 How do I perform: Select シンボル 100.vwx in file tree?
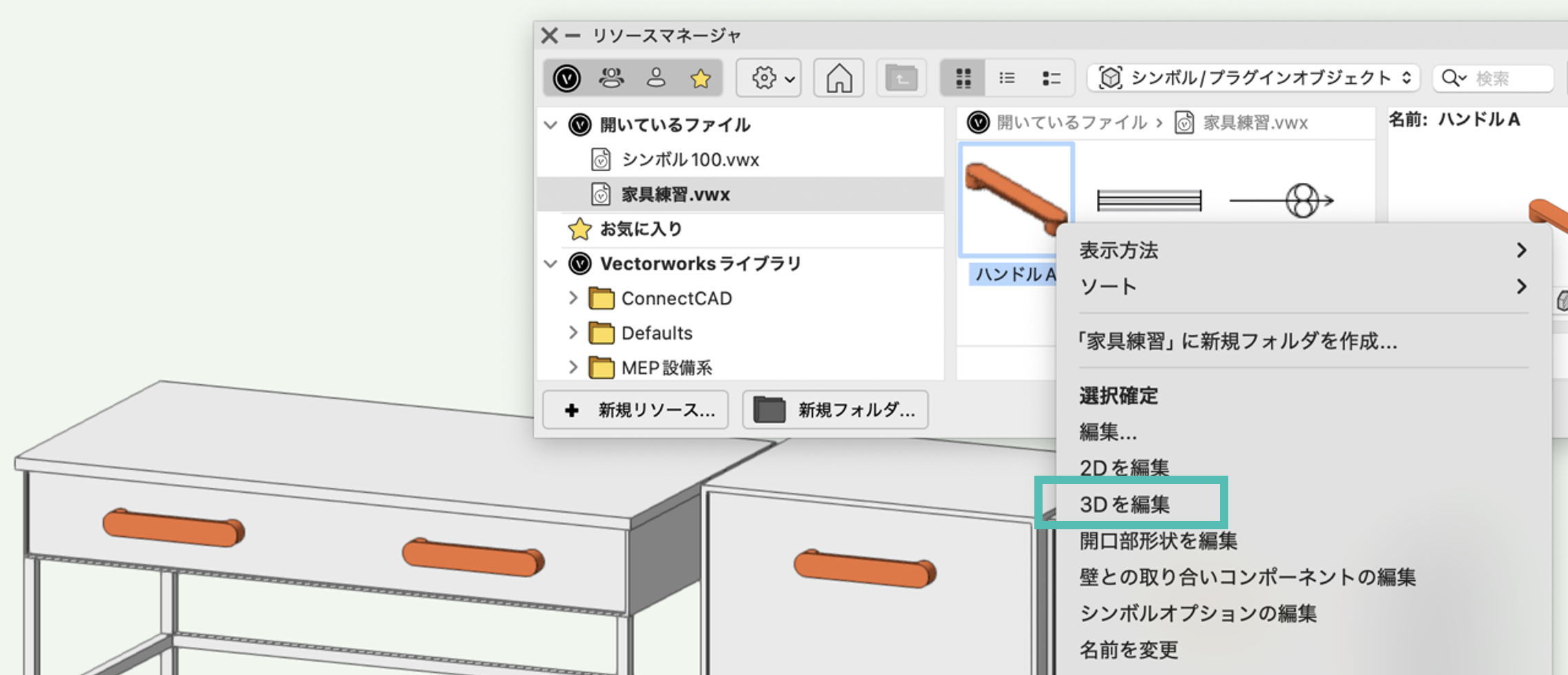[690, 160]
